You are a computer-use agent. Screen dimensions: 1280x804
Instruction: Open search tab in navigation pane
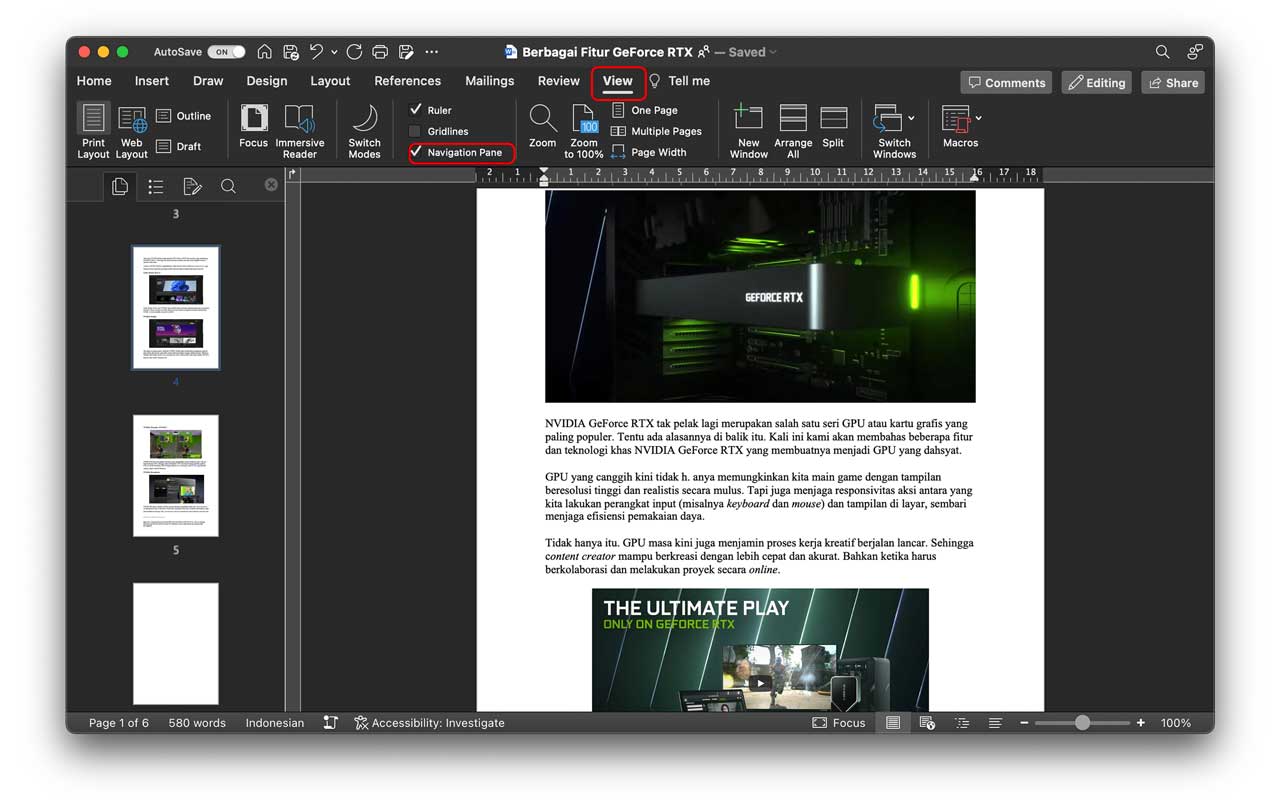coord(228,186)
